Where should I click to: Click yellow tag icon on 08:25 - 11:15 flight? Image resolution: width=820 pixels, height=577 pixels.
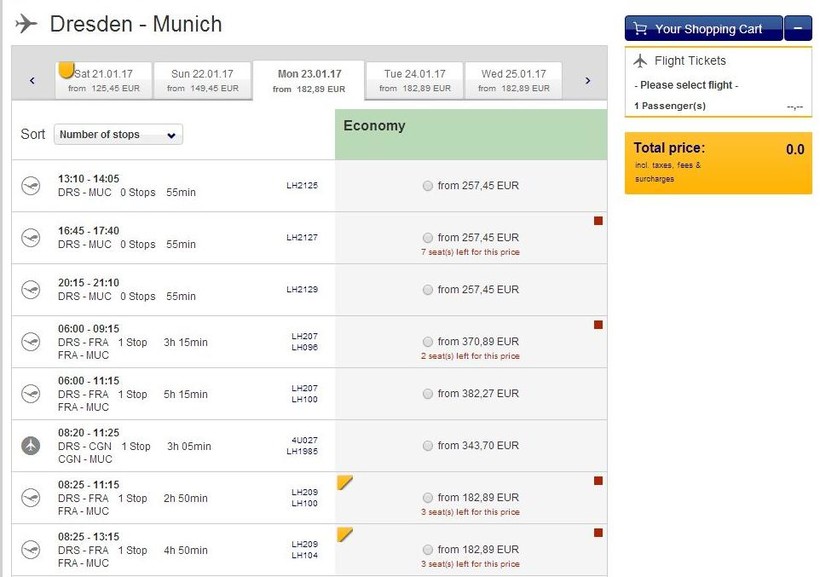(x=345, y=483)
